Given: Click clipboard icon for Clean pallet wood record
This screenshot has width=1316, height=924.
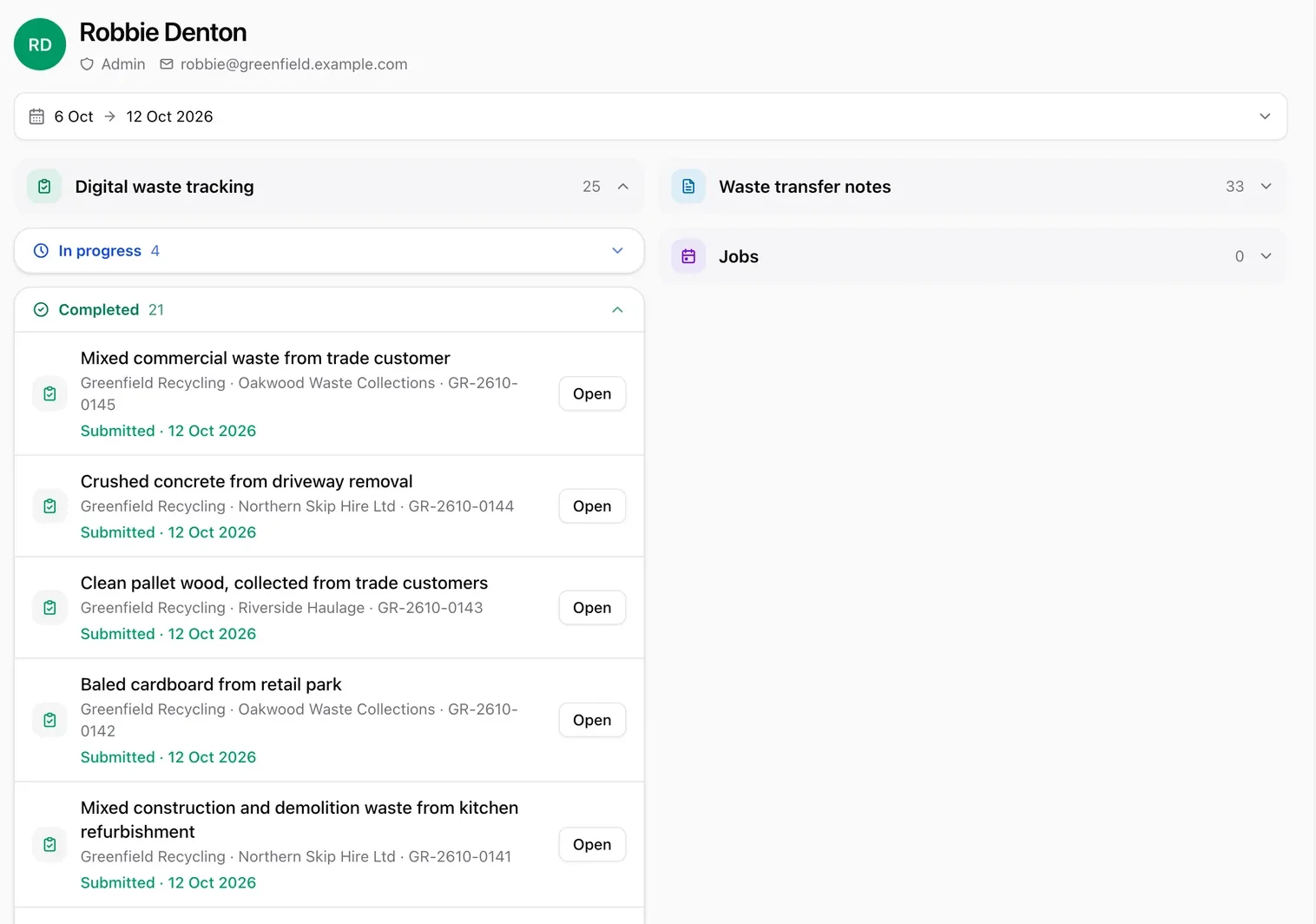Looking at the screenshot, I should 49,608.
